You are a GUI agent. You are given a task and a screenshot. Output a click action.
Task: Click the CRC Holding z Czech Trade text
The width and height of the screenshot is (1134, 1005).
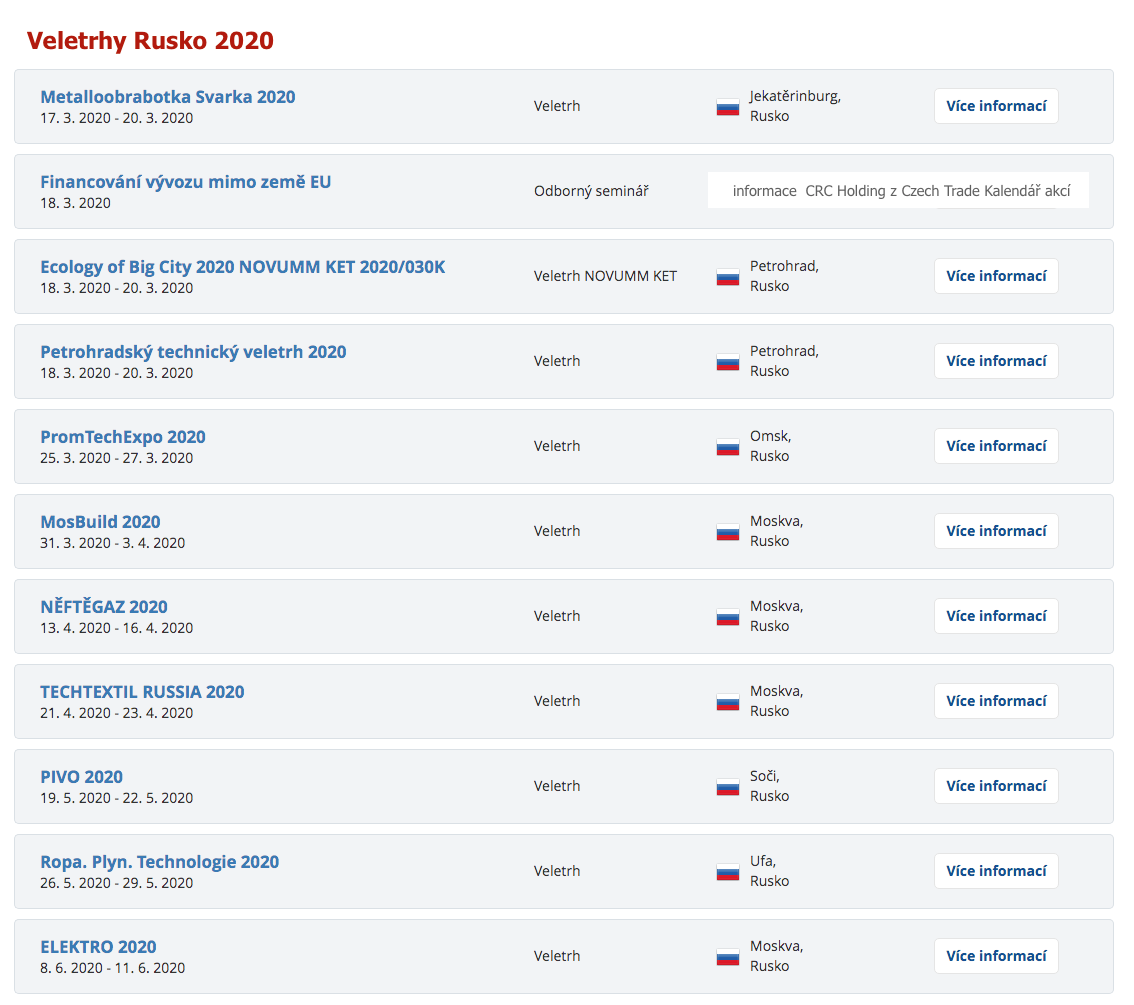coord(892,191)
